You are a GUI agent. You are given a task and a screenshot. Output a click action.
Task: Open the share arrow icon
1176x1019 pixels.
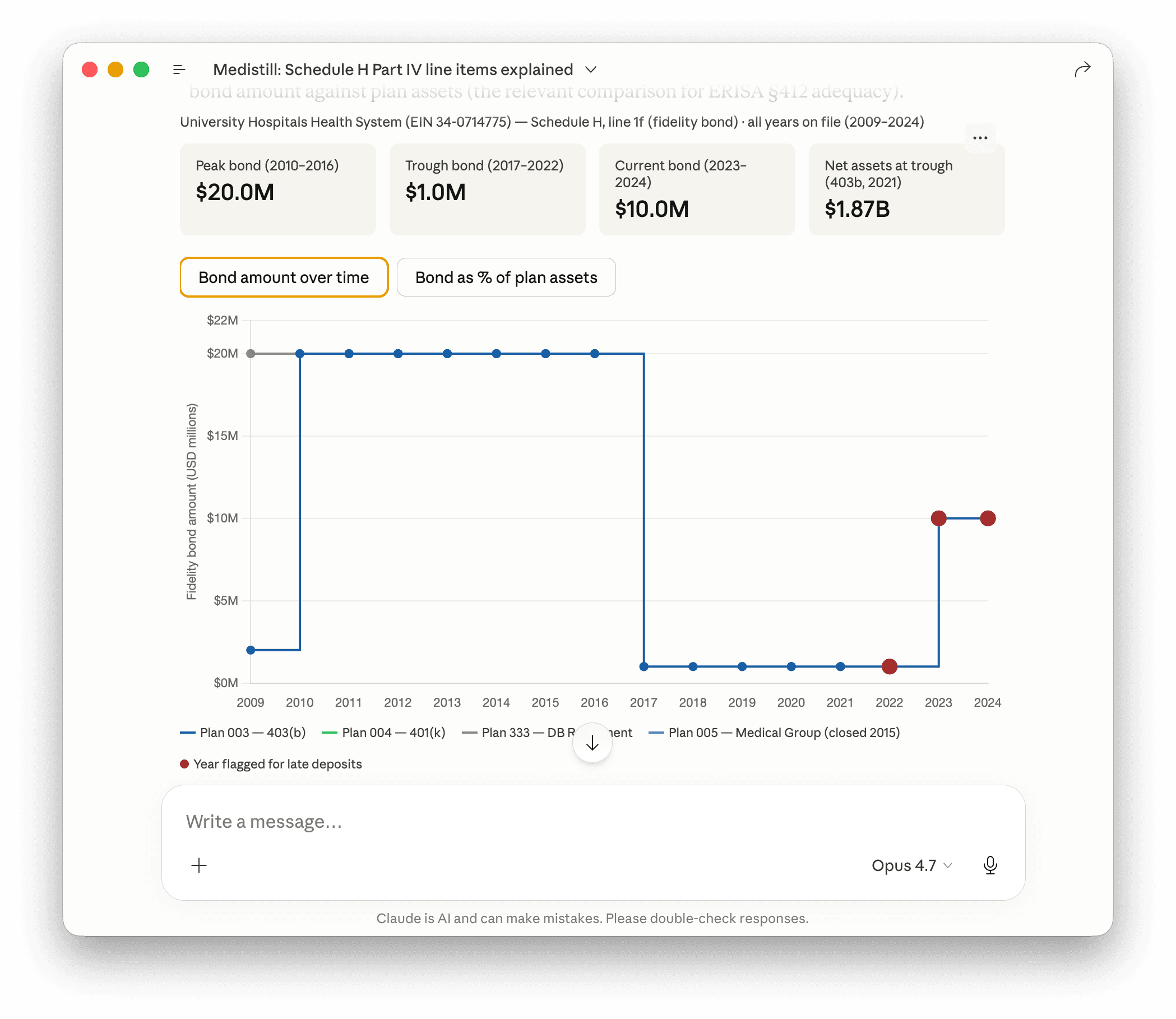1082,69
